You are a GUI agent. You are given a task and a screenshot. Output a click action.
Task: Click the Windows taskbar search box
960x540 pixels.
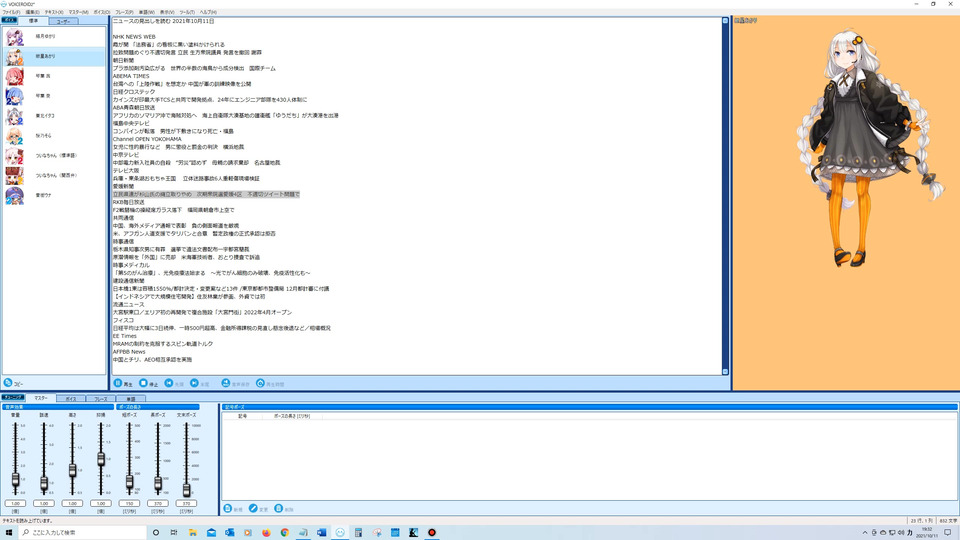tap(83, 533)
